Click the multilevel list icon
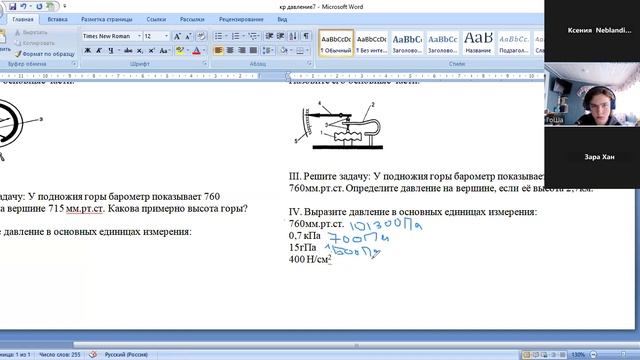The height and width of the screenshot is (360, 640). pyautogui.click(x=253, y=36)
